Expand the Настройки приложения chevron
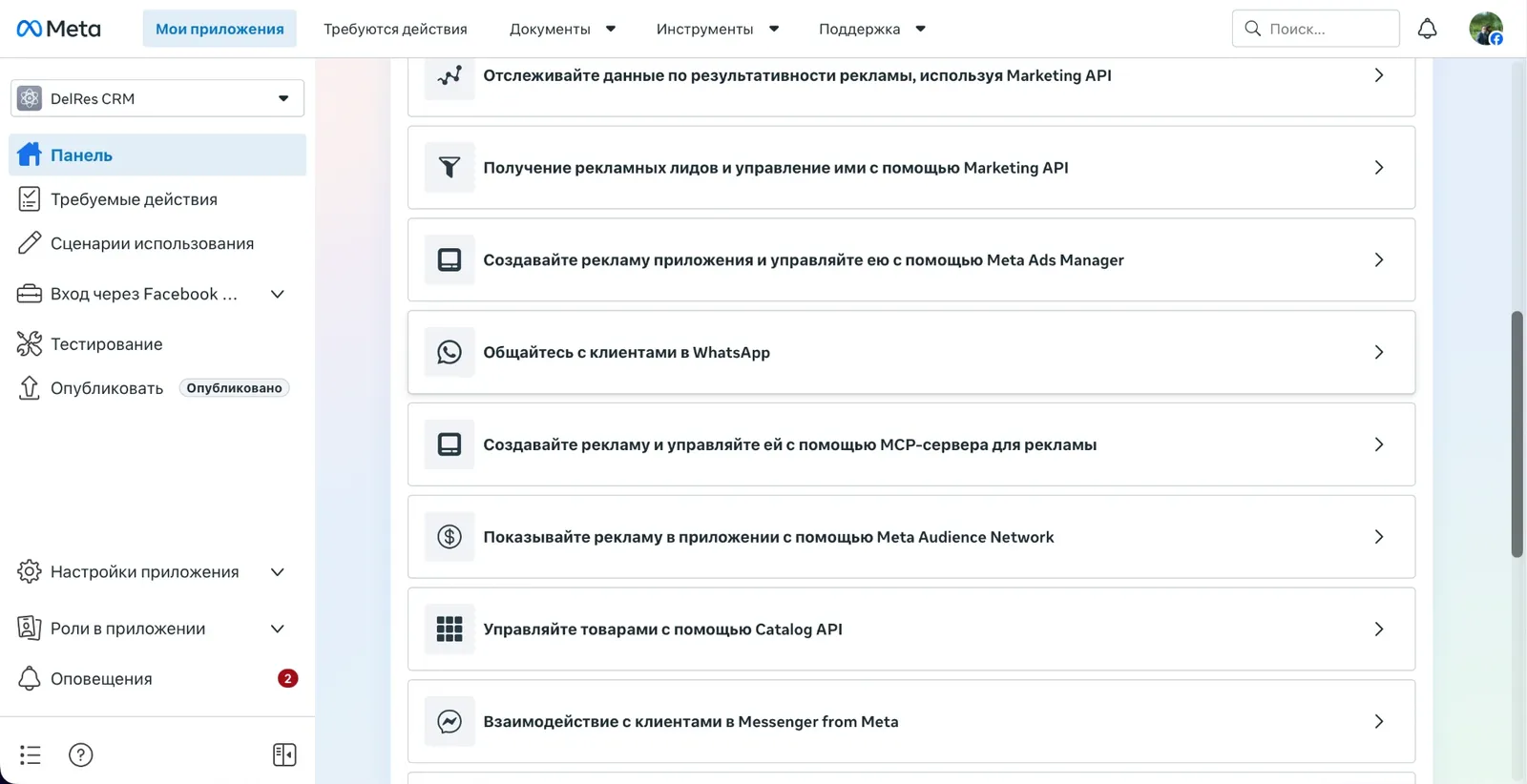 [x=278, y=572]
